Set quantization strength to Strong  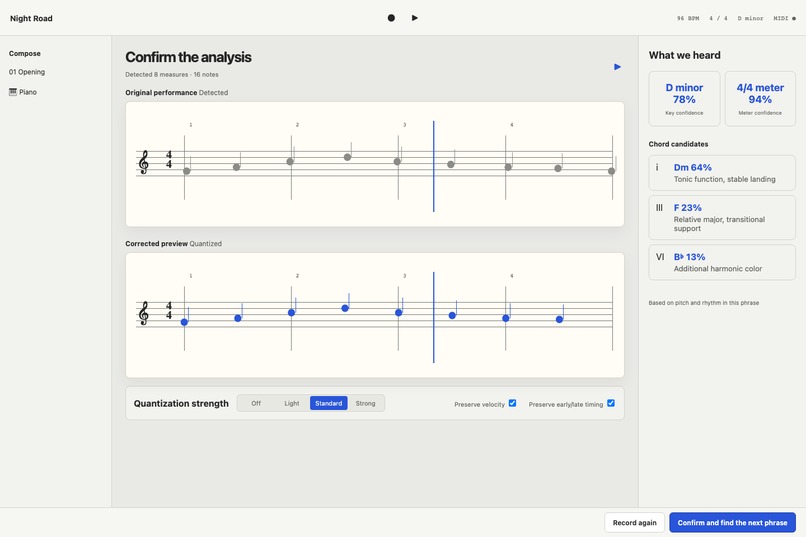pos(365,403)
